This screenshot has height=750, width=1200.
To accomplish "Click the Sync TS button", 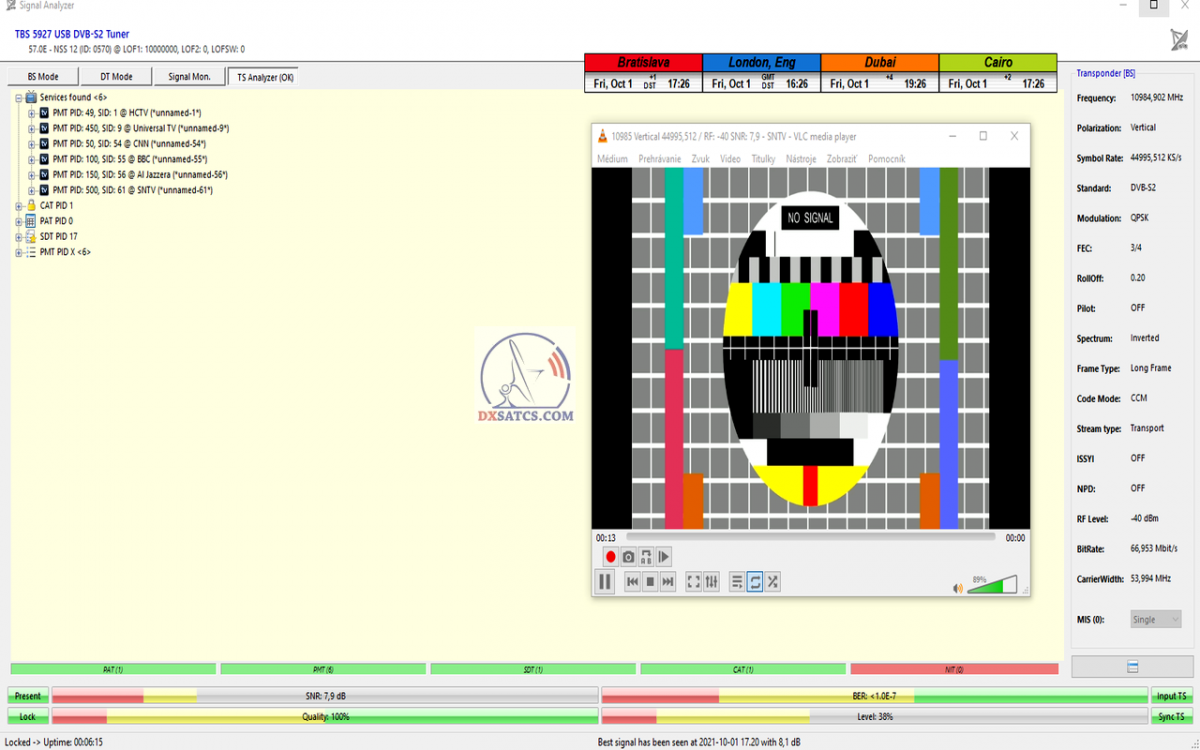I will pyautogui.click(x=1171, y=717).
